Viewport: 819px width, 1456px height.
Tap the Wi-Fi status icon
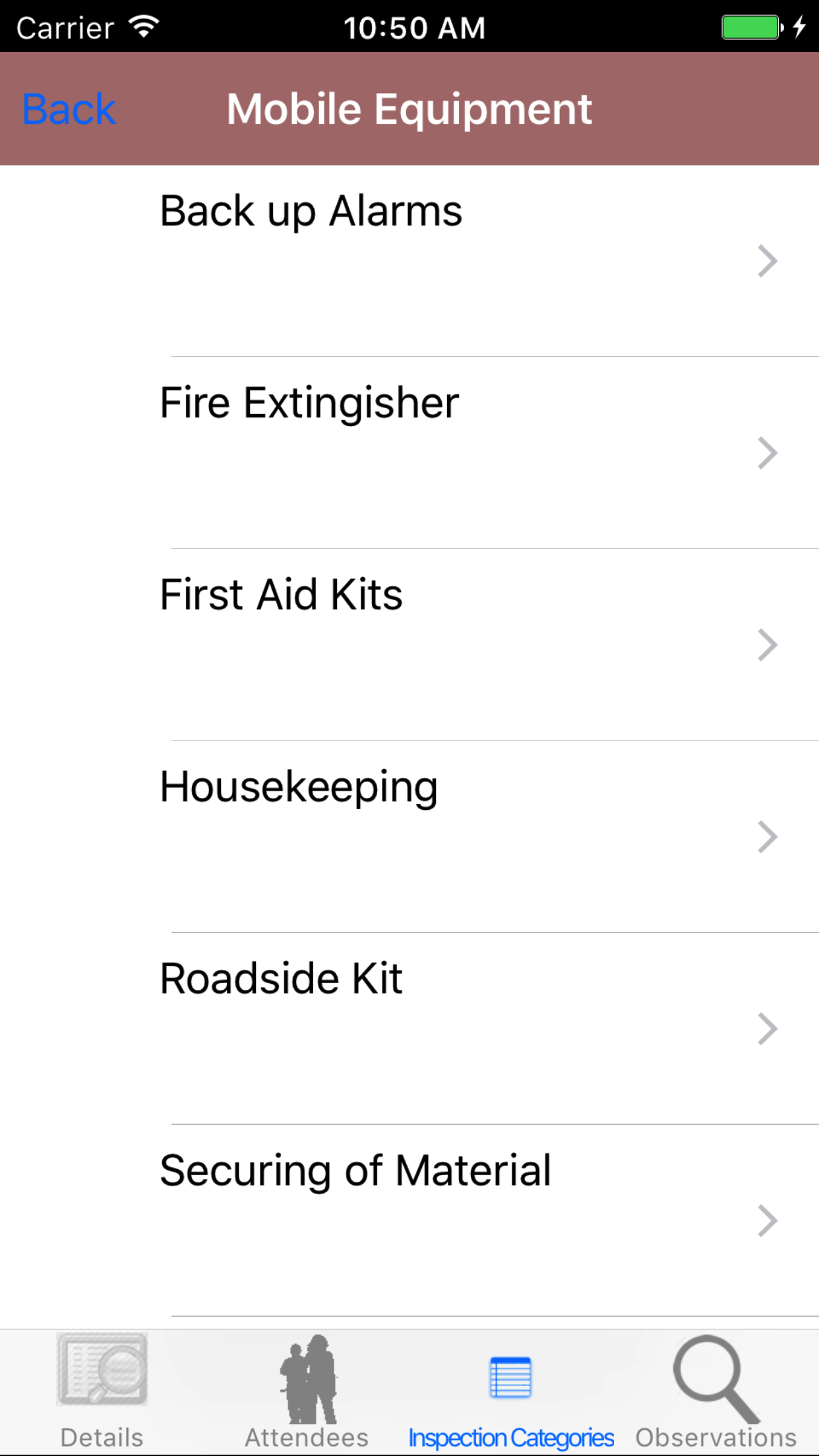[x=144, y=26]
